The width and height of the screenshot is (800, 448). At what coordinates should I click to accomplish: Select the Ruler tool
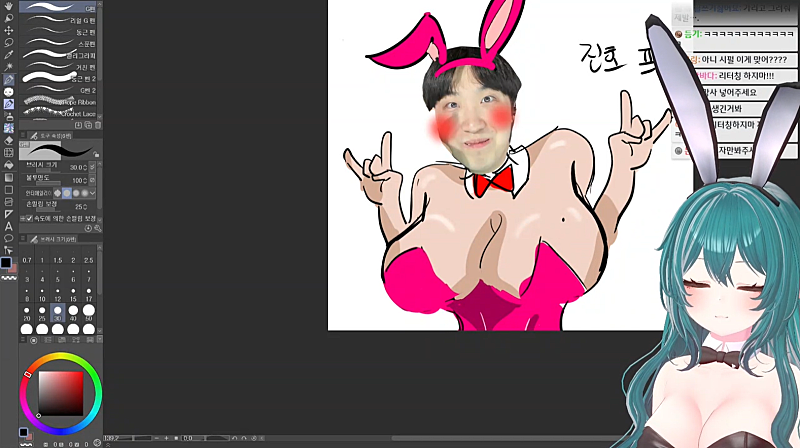point(9,214)
